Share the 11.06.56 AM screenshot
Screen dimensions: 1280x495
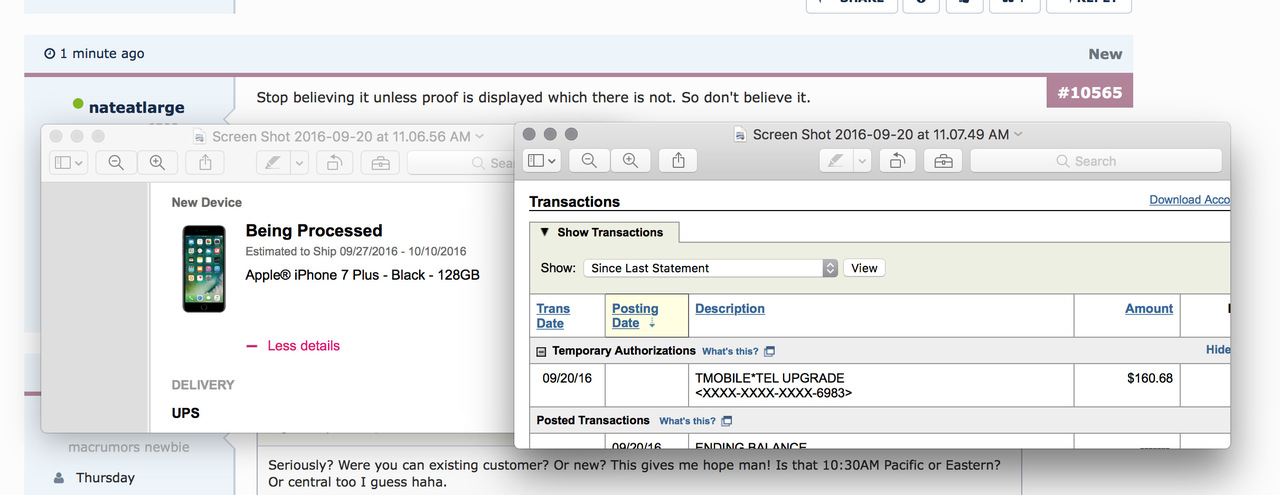(x=205, y=163)
